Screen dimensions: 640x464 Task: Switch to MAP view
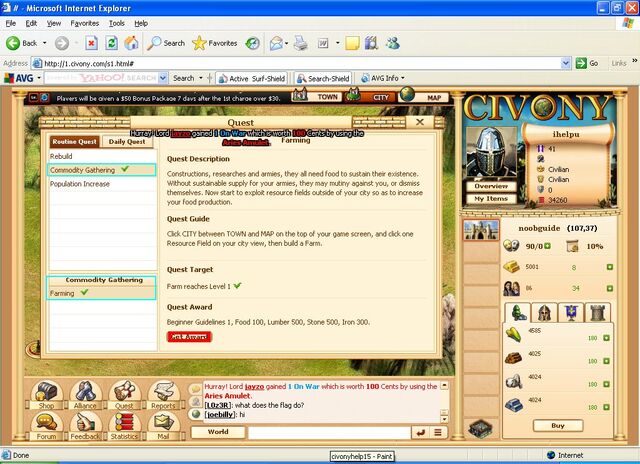click(x=424, y=97)
